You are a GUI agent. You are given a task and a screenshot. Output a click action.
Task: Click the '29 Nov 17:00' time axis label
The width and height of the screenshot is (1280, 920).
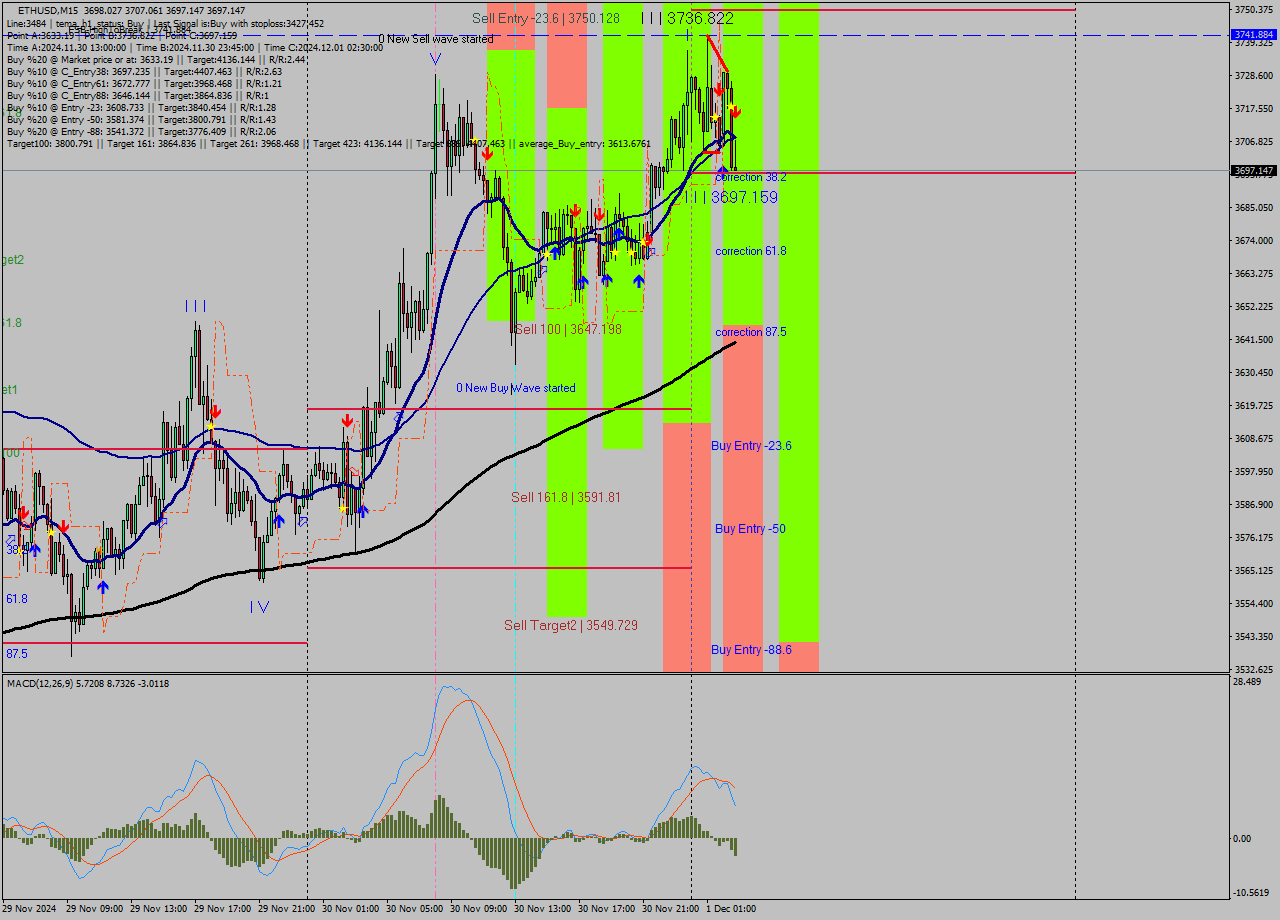tap(223, 909)
